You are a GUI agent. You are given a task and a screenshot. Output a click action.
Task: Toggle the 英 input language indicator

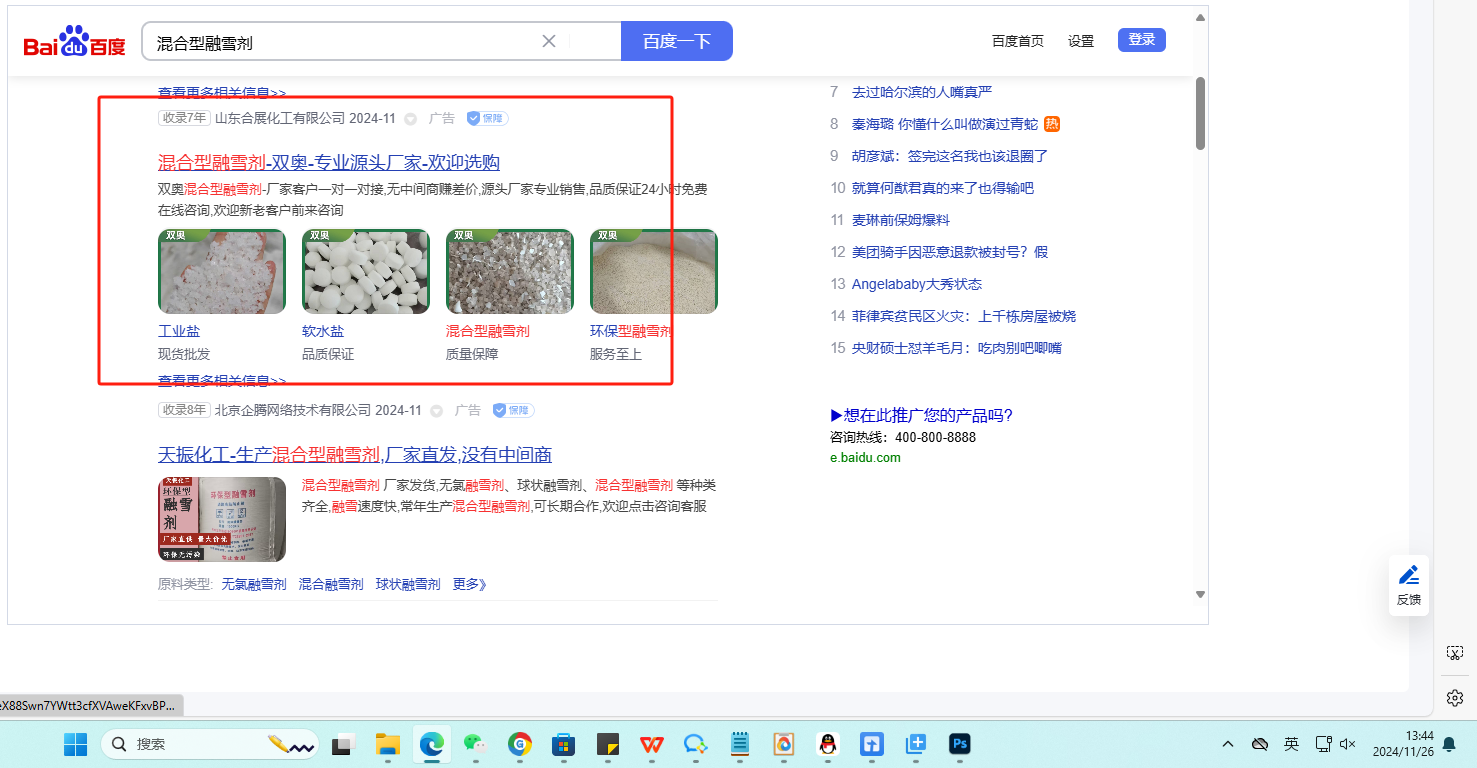[x=1291, y=744]
